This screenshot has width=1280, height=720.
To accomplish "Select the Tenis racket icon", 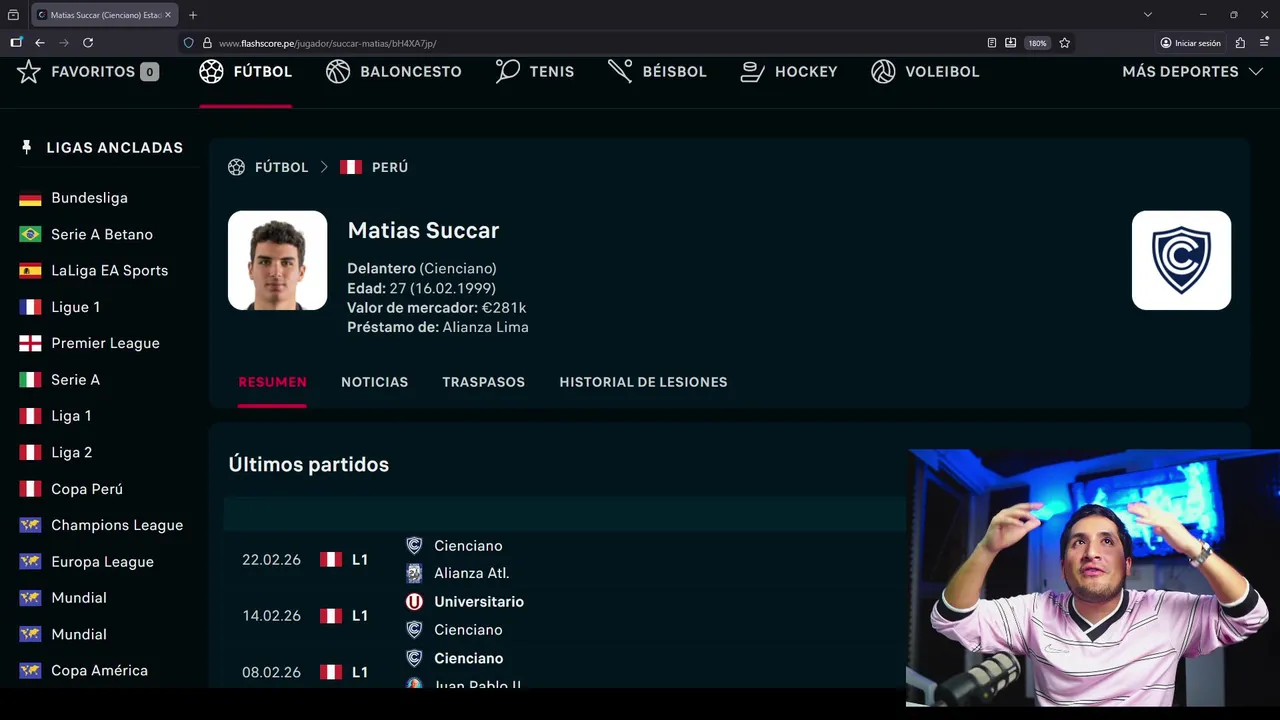I will click(508, 72).
